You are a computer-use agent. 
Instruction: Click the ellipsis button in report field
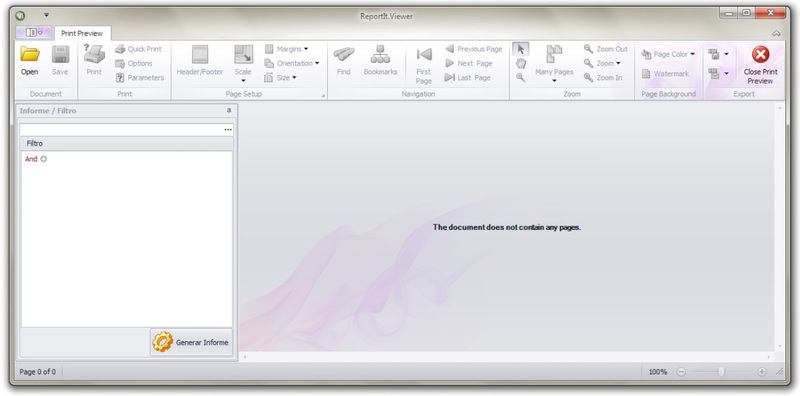pos(228,130)
